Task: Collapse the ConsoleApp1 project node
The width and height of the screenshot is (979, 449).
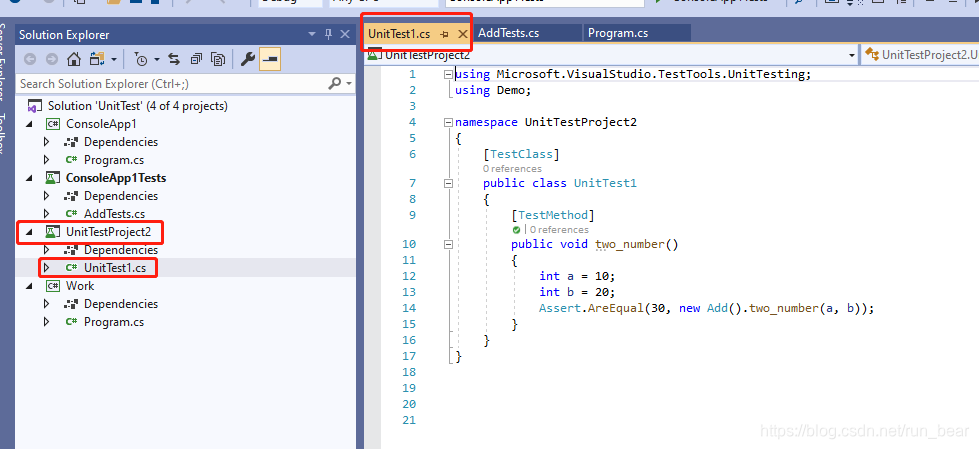Action: pyautogui.click(x=29, y=124)
